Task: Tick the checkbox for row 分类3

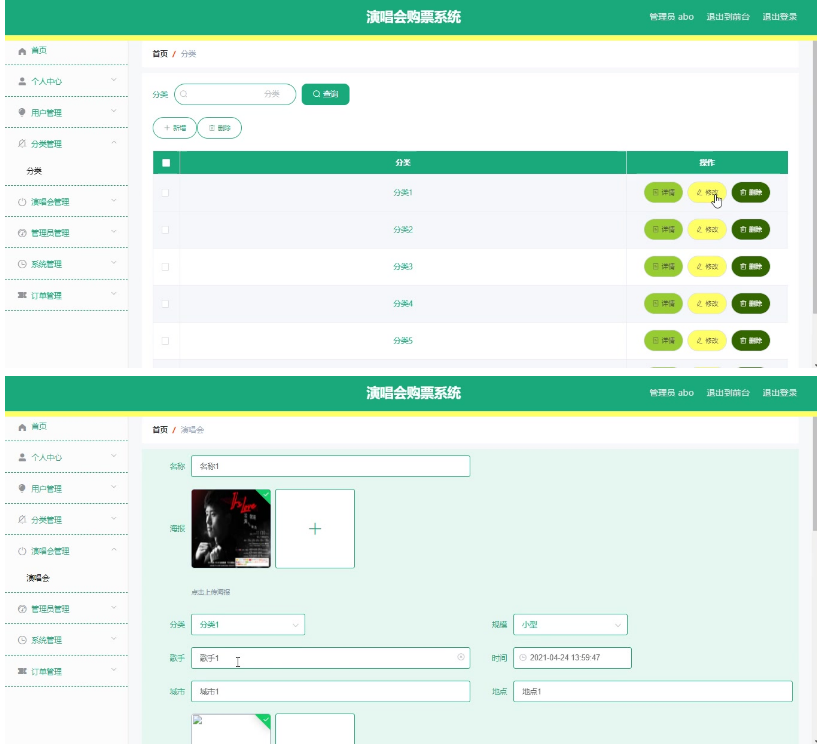Action: tap(165, 267)
